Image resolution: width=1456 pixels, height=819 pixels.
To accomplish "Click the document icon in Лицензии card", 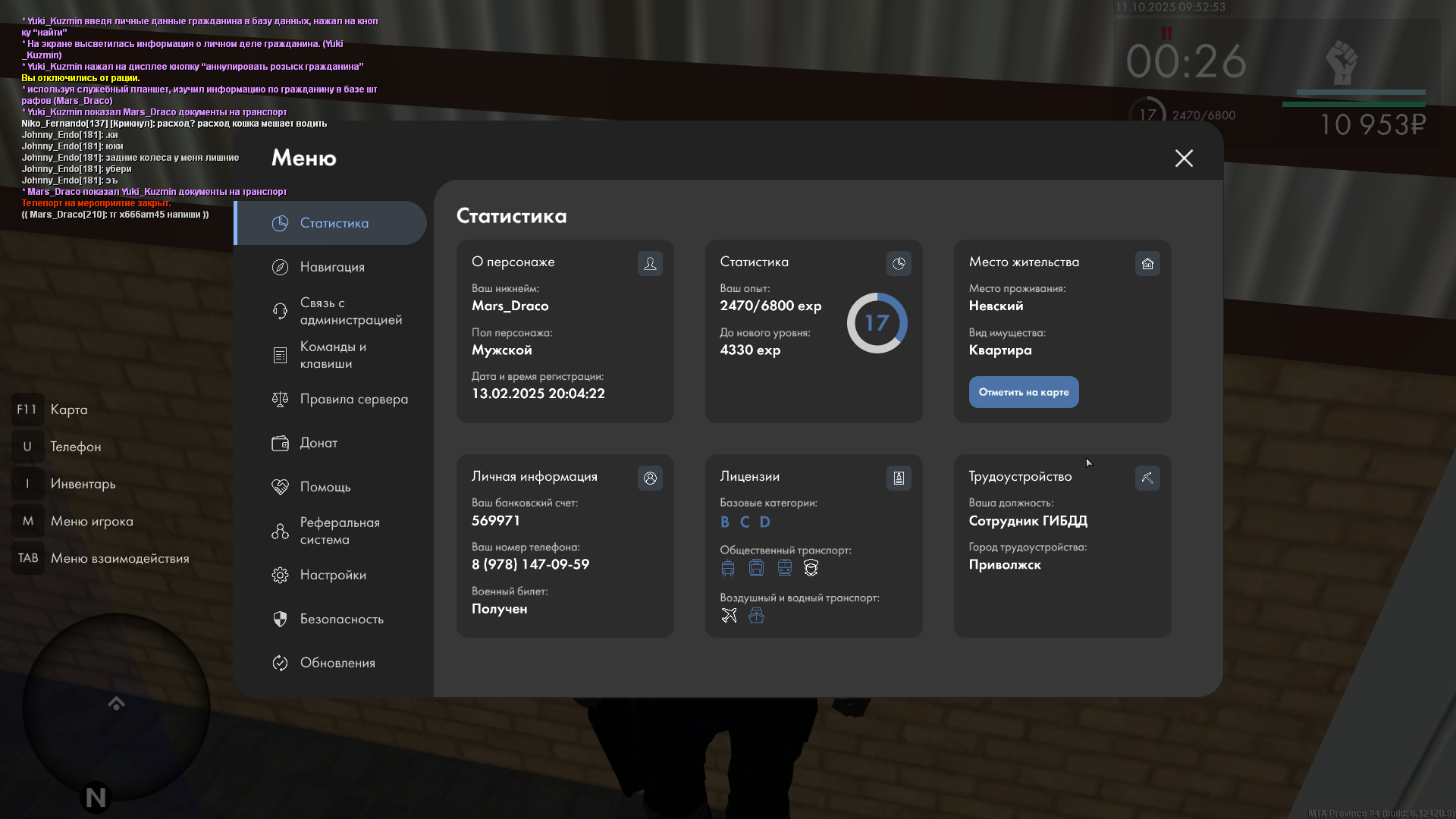I will tap(899, 478).
